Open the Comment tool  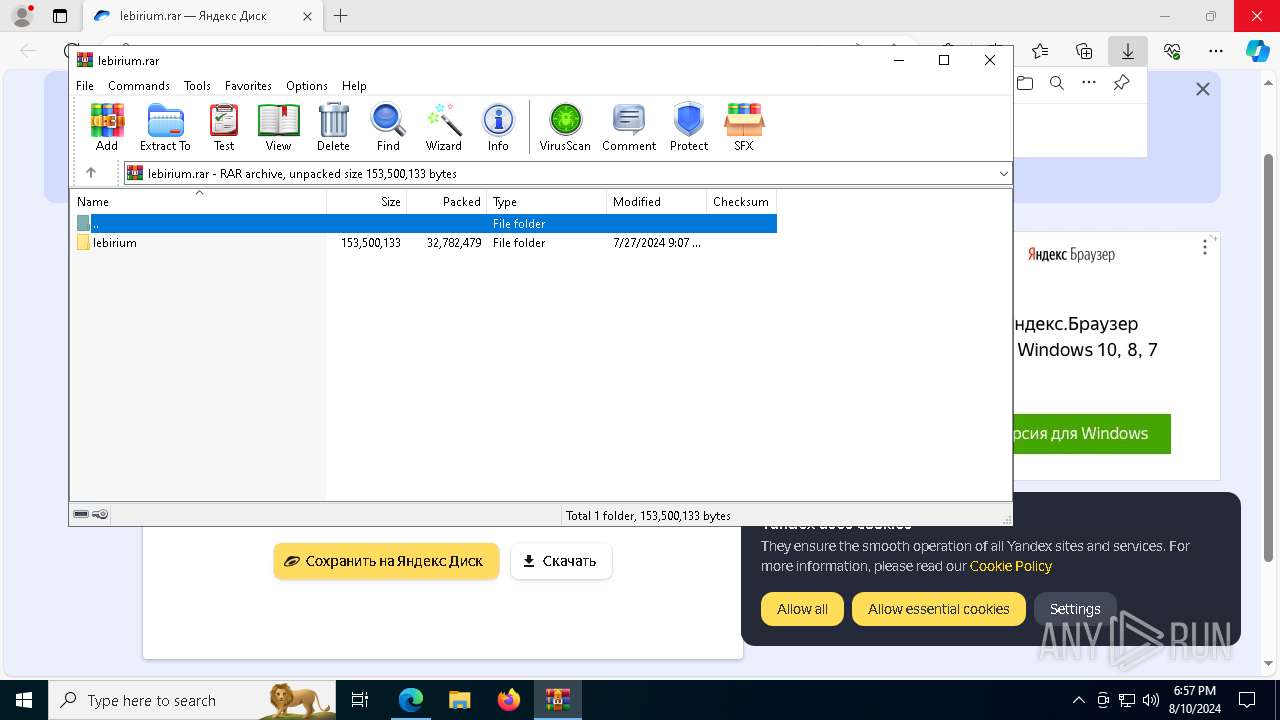(629, 127)
